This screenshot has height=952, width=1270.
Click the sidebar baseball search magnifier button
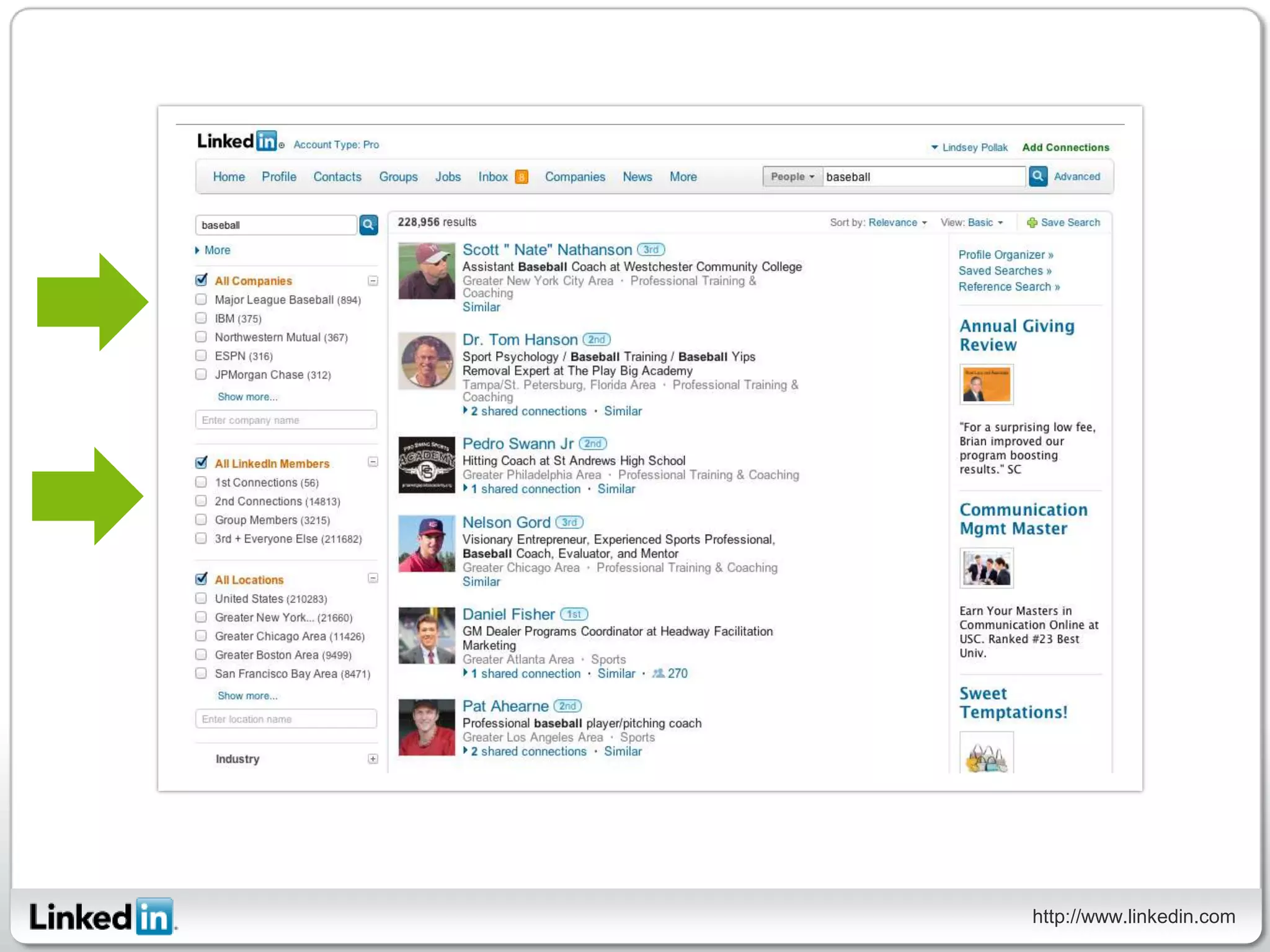point(369,225)
